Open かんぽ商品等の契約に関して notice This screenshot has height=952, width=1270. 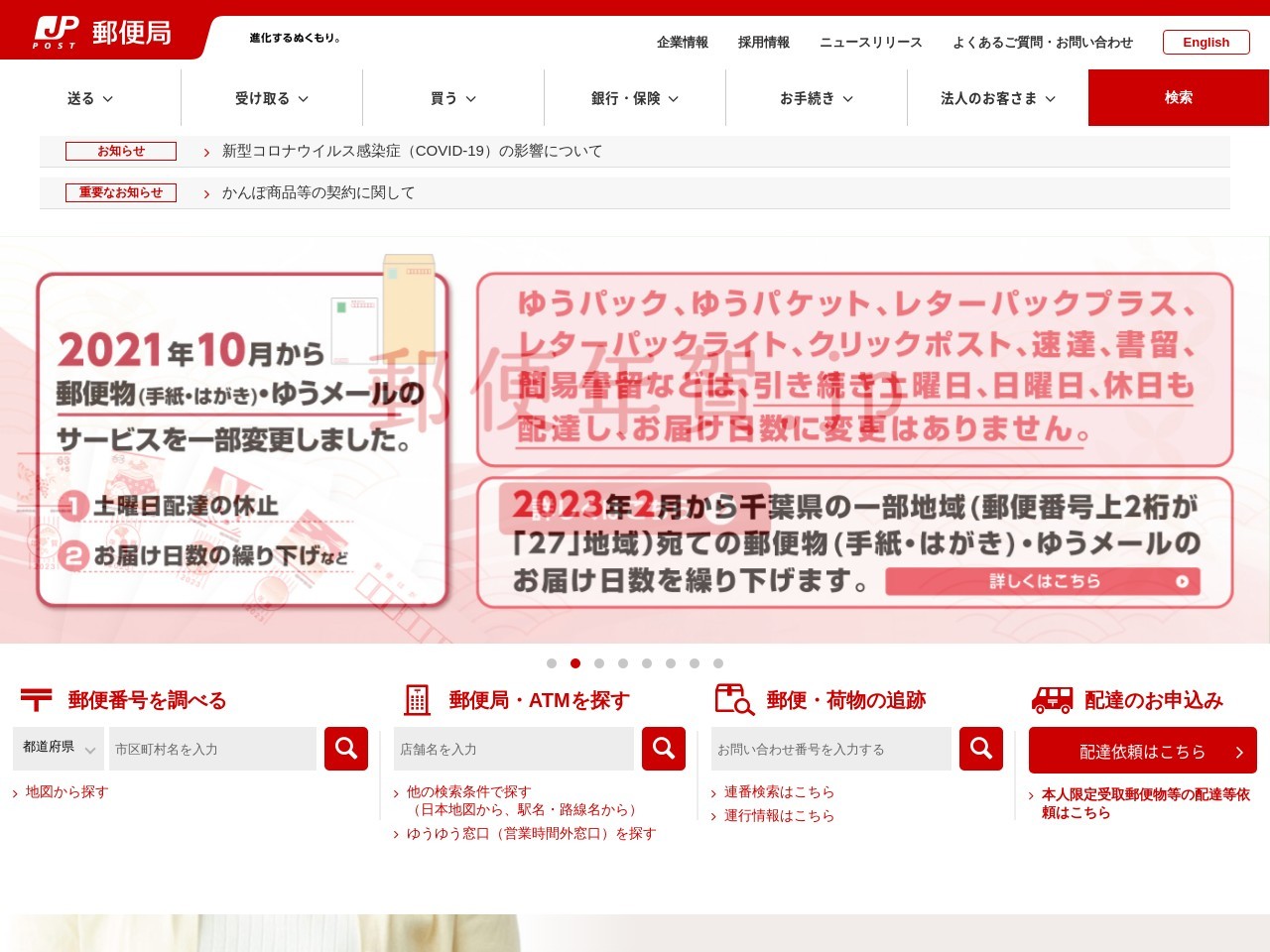[318, 192]
